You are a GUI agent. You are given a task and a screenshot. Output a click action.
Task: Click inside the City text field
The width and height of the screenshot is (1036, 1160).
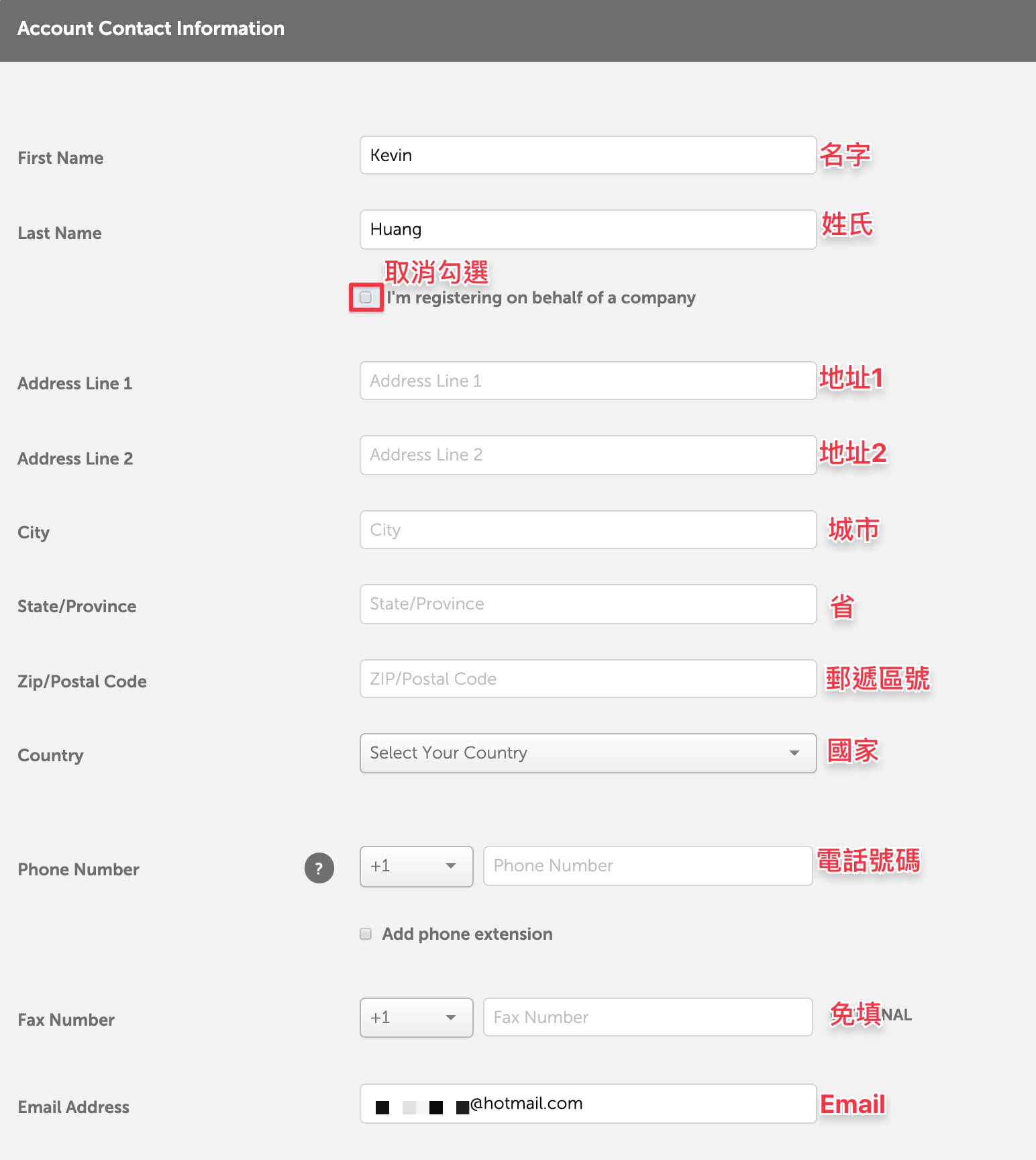[x=588, y=530]
